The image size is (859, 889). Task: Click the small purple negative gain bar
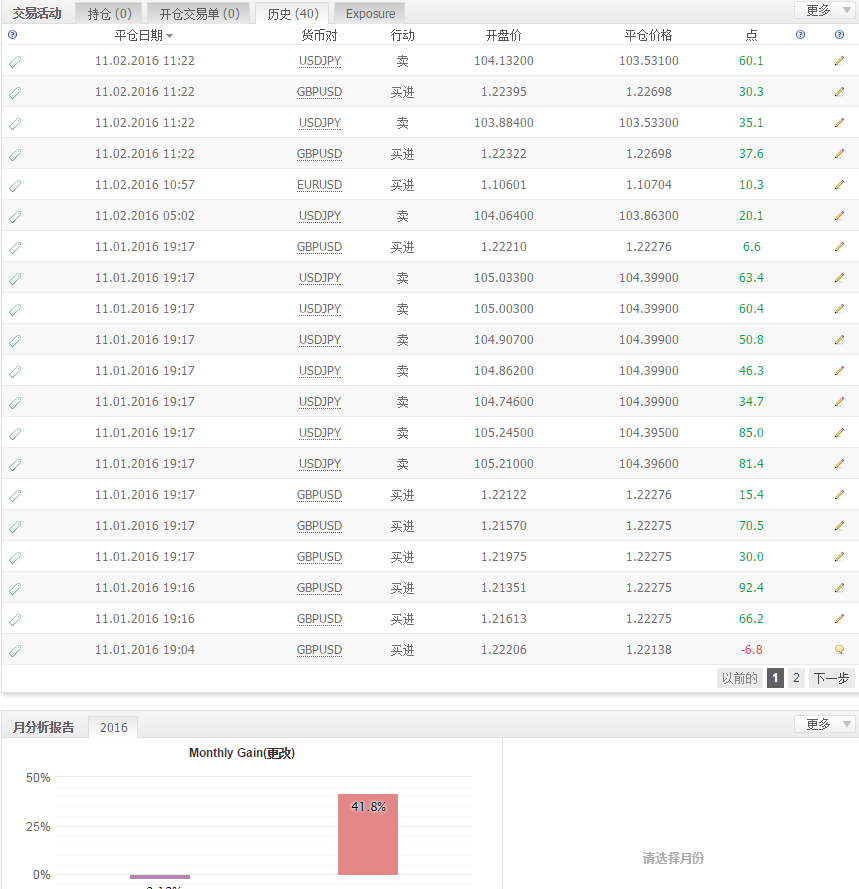(x=160, y=877)
